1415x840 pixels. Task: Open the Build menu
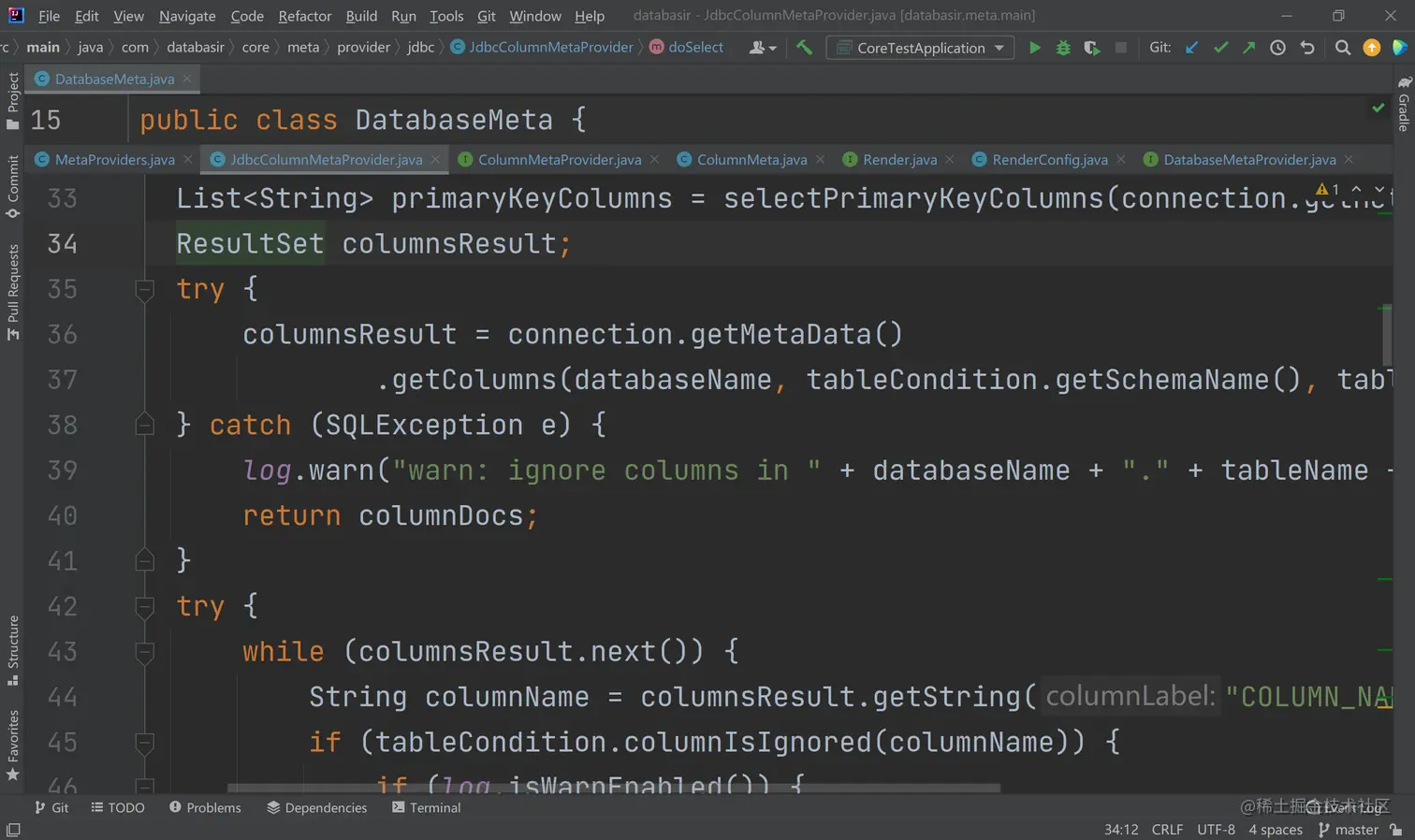tap(361, 16)
